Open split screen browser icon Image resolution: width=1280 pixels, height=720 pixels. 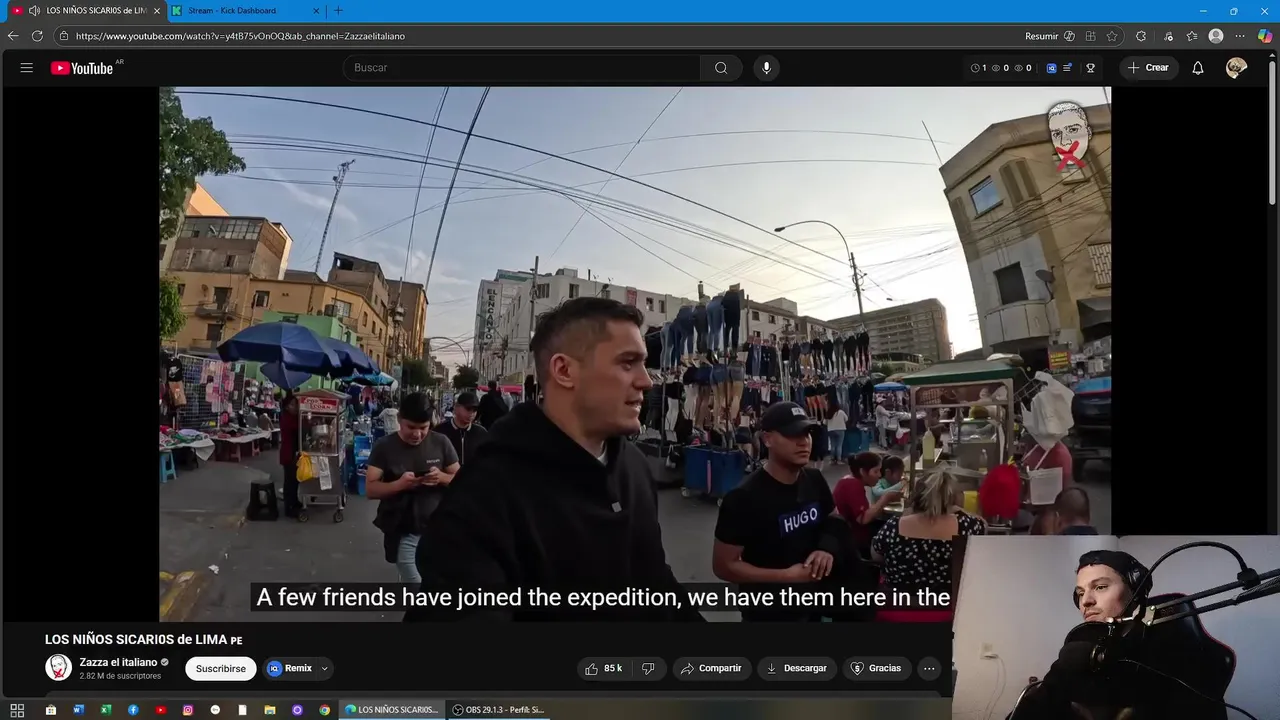coord(1091,36)
